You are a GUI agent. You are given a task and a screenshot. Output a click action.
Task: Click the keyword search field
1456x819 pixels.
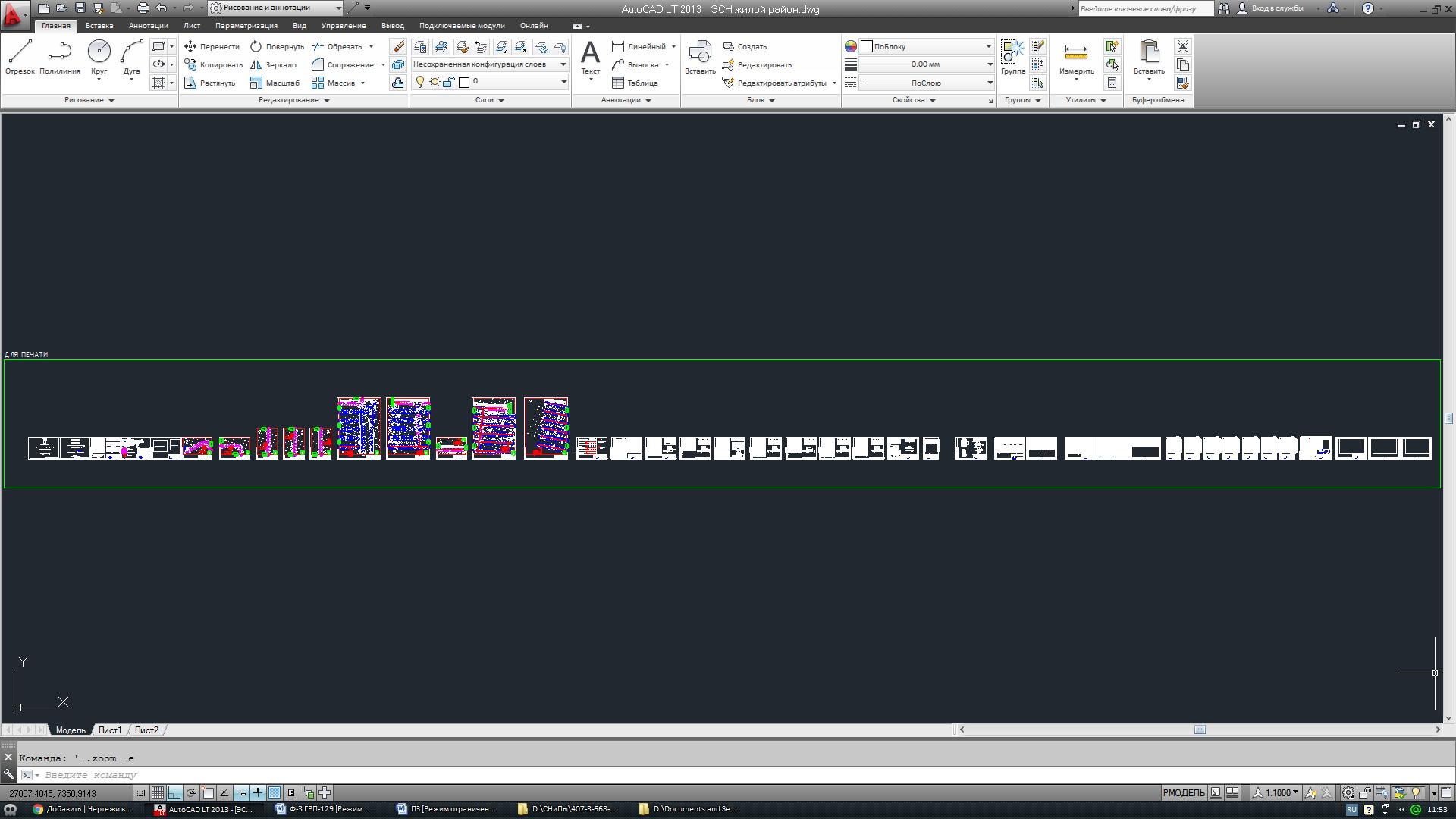[x=1145, y=8]
